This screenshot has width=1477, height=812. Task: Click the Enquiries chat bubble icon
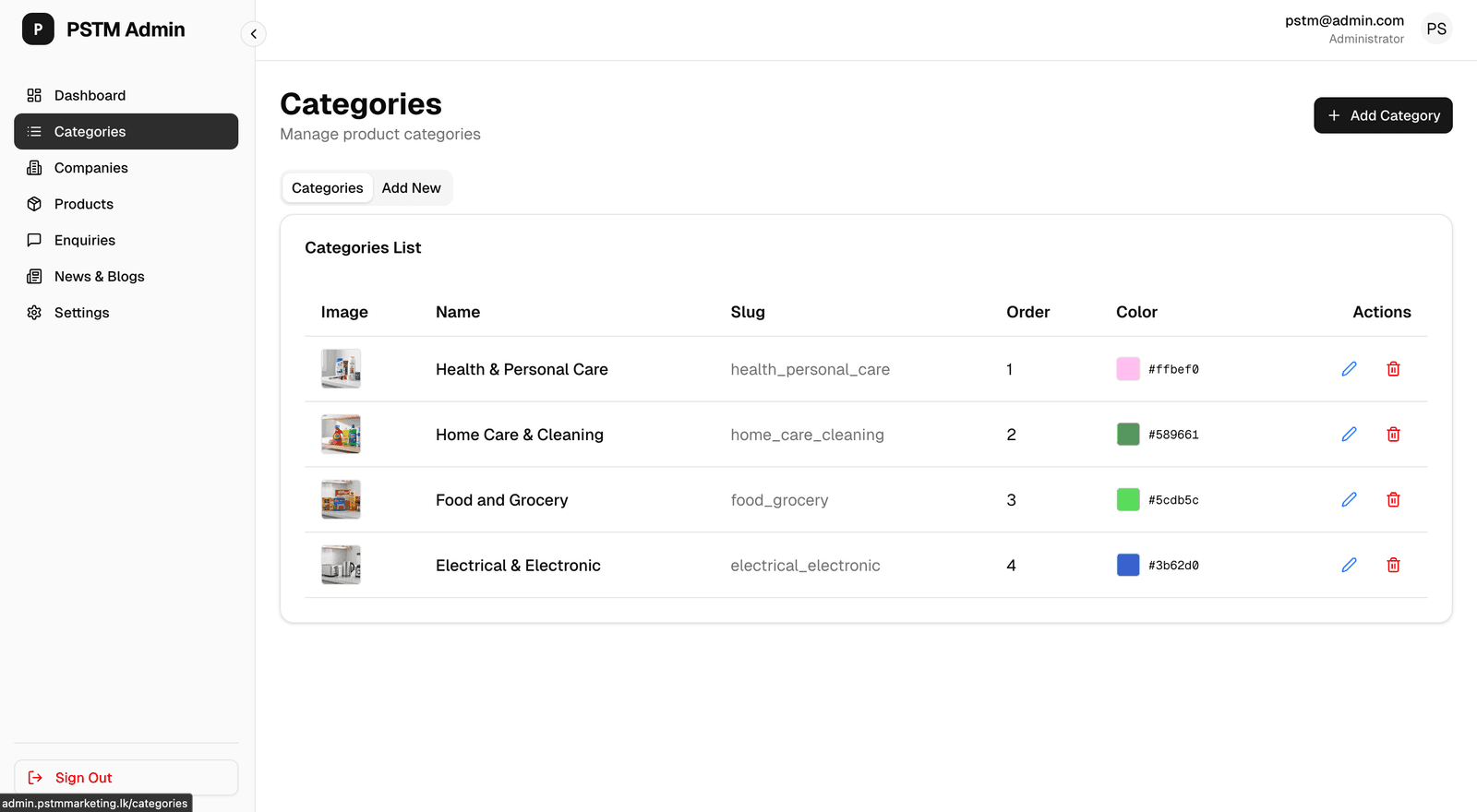[34, 240]
